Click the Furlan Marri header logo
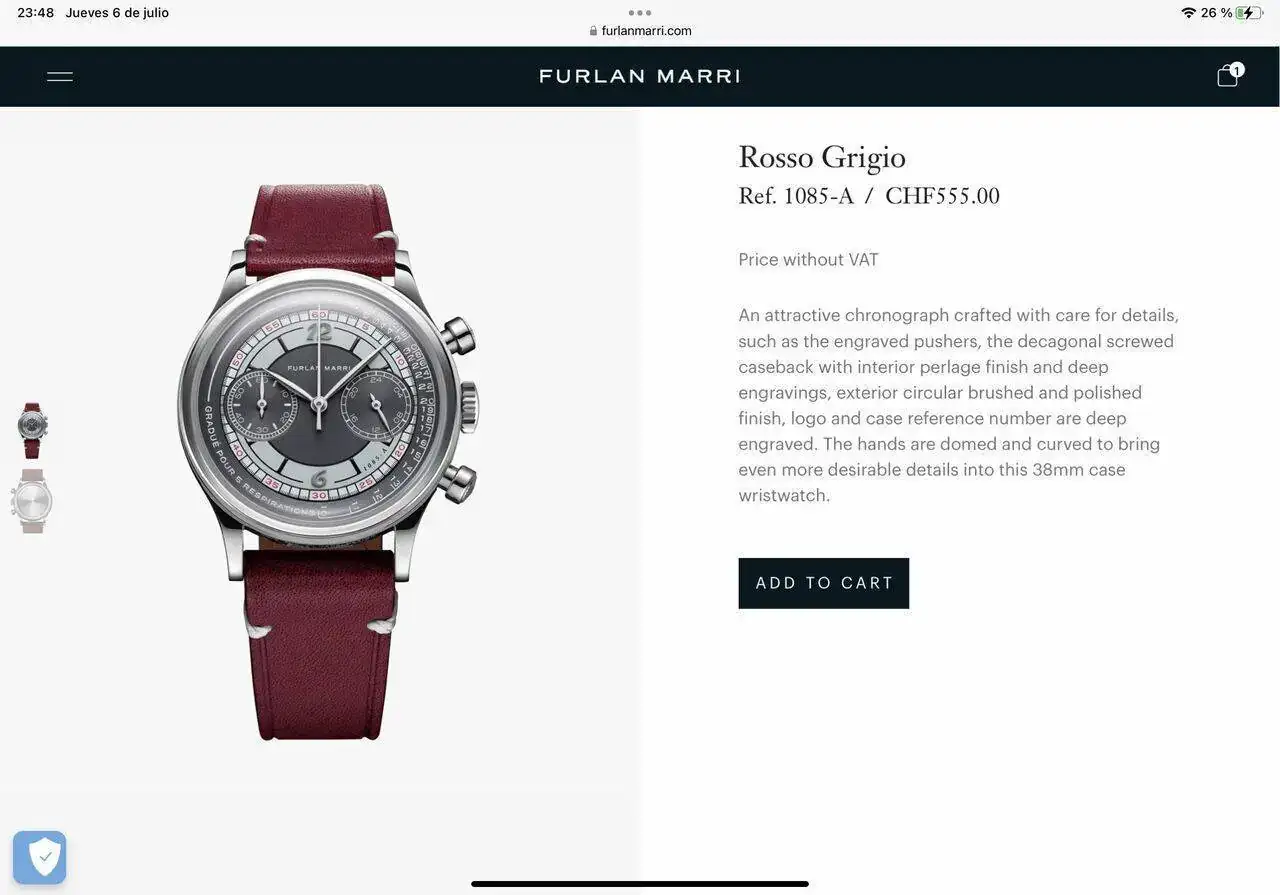Image resolution: width=1280 pixels, height=895 pixels. 640,76
